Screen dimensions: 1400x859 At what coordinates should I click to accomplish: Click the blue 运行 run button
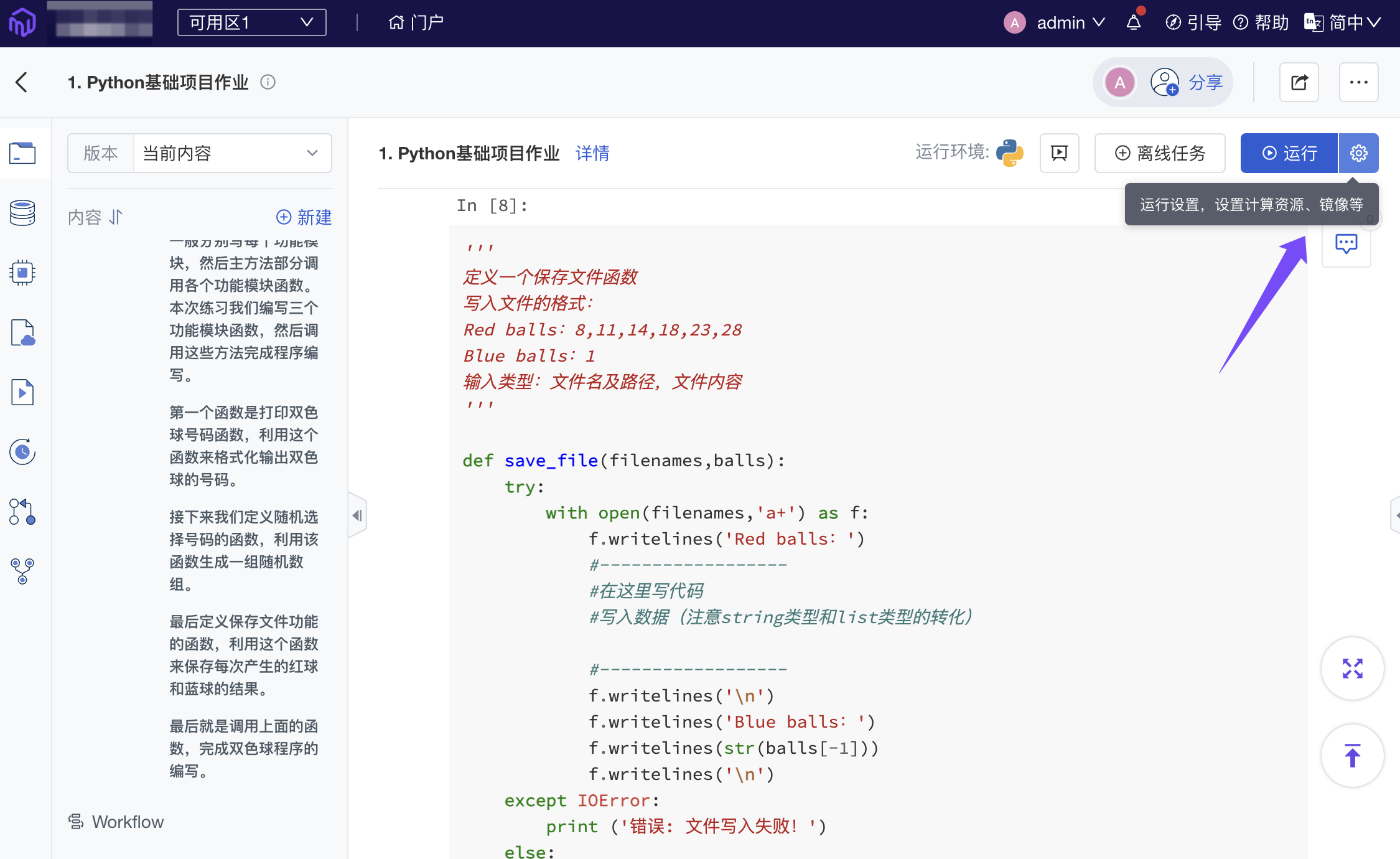1289,153
